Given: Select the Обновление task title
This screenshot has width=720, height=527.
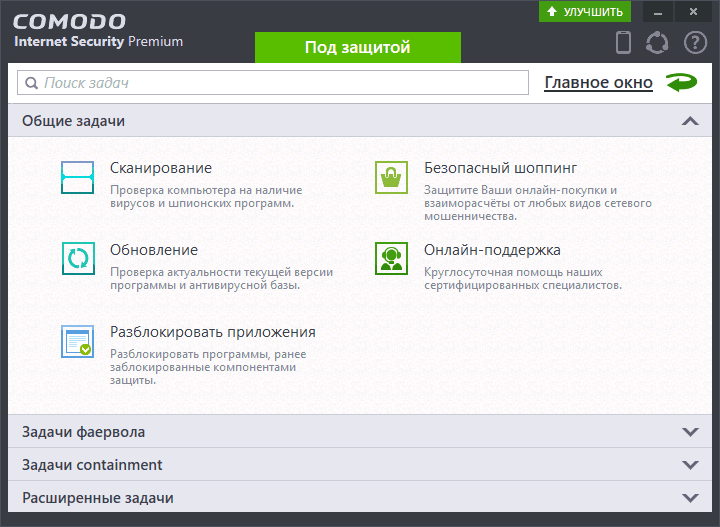Looking at the screenshot, I should coord(154,250).
